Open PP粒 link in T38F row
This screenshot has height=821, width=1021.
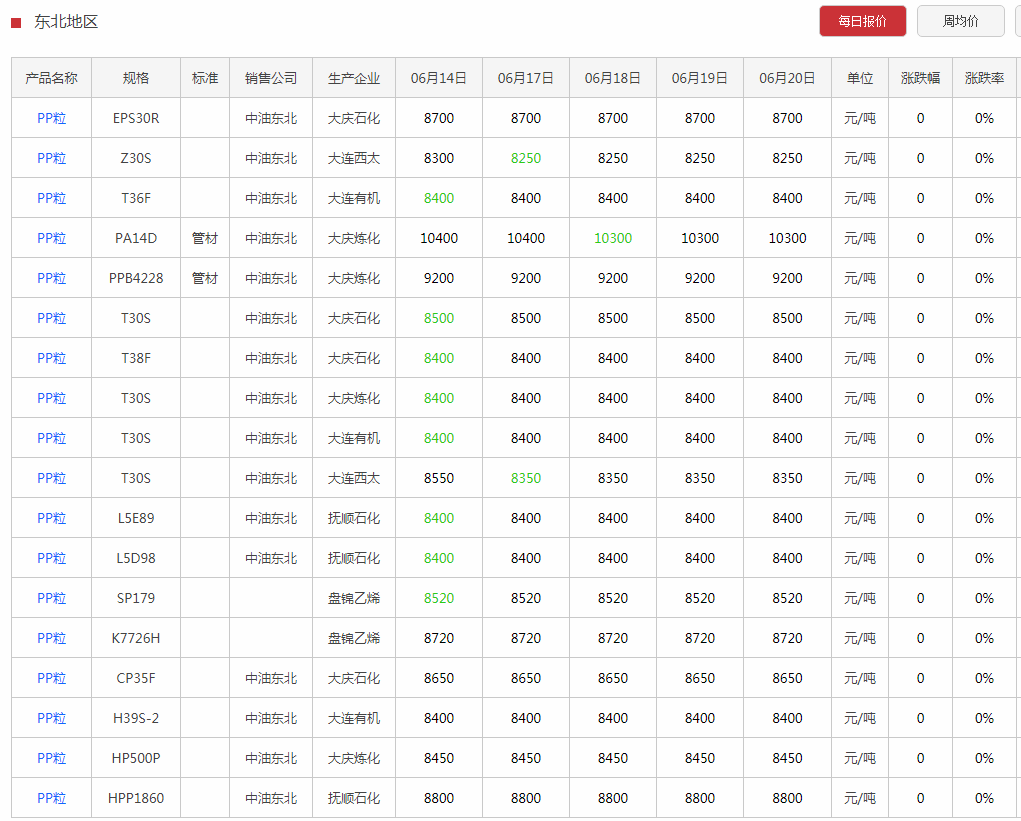(x=51, y=358)
